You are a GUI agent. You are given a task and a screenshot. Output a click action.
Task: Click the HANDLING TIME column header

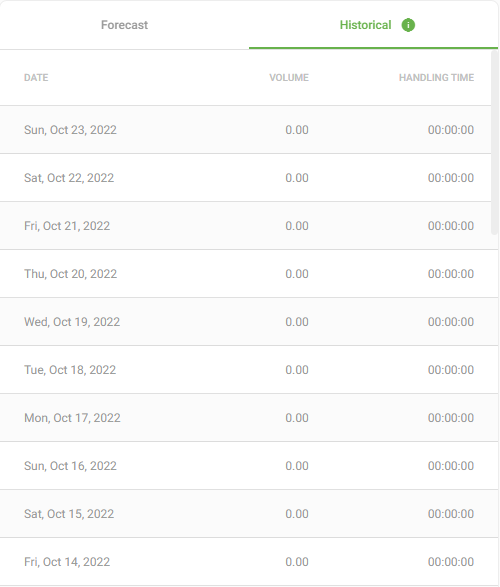[436, 77]
